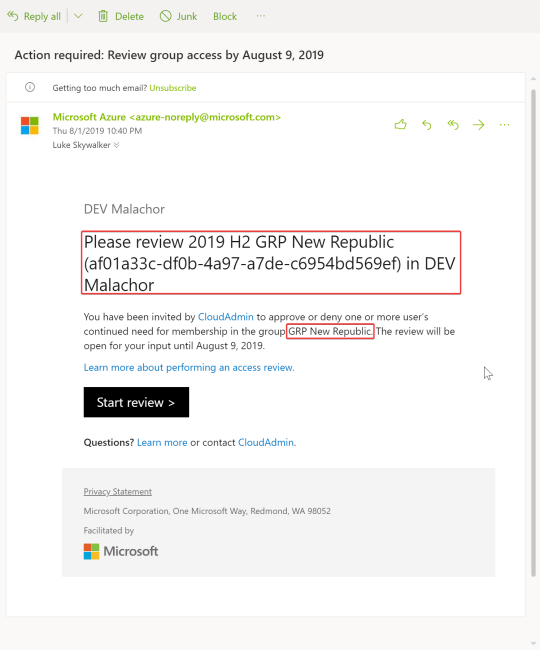The height and width of the screenshot is (650, 540).
Task: Click the Start review button
Action: pos(136,402)
